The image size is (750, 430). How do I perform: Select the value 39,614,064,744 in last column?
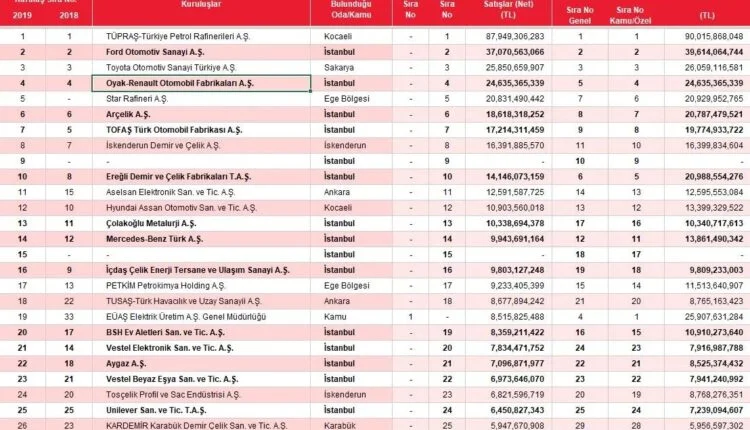pyautogui.click(x=714, y=52)
